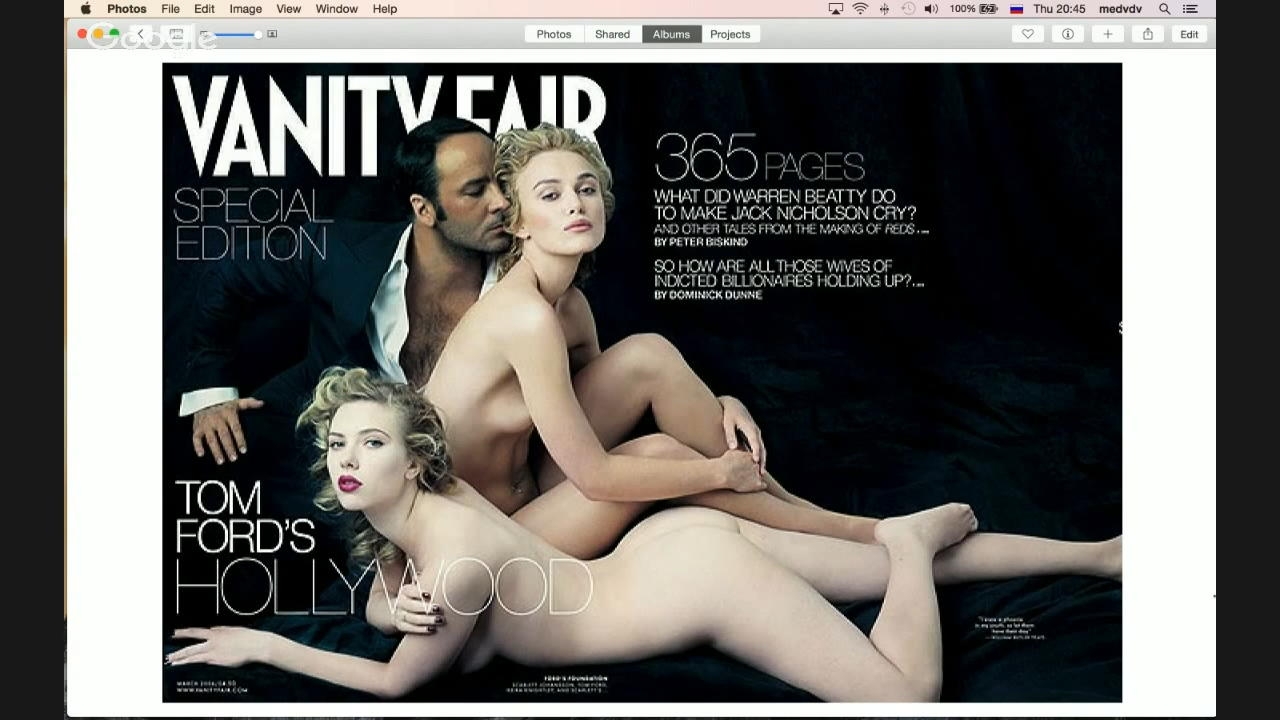
Task: Open the photo info panel
Action: click(1067, 34)
